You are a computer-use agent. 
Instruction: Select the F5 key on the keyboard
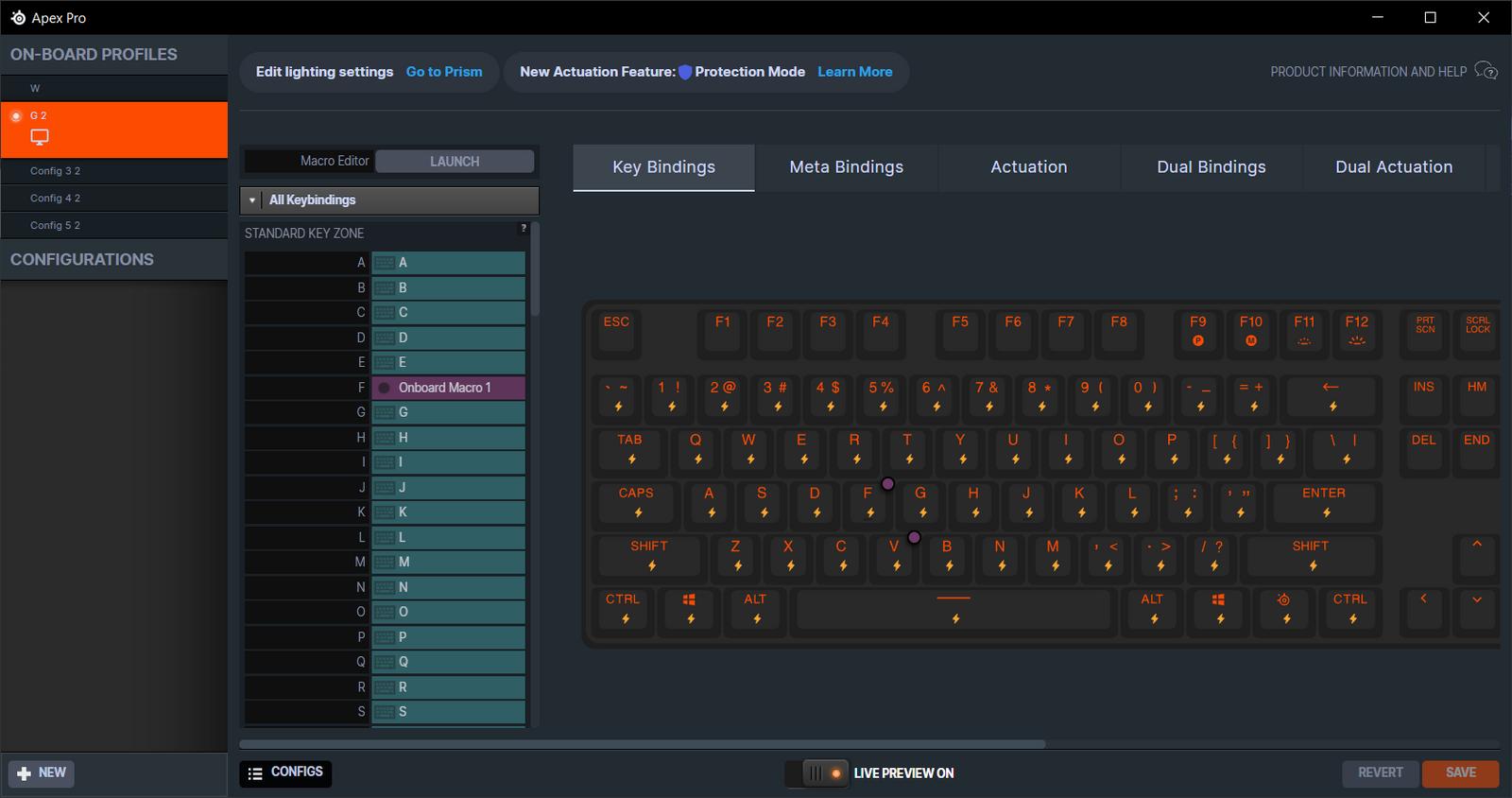coord(960,332)
